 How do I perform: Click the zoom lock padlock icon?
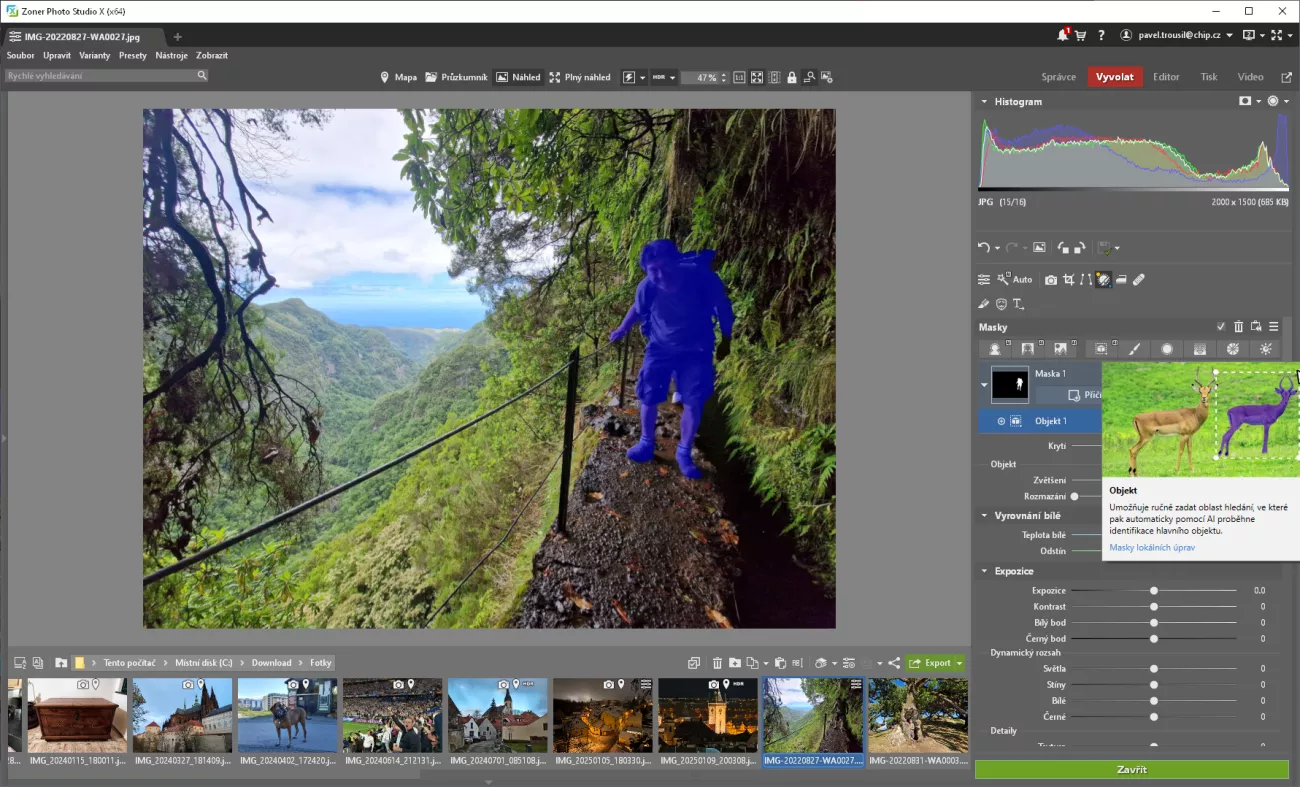(791, 77)
